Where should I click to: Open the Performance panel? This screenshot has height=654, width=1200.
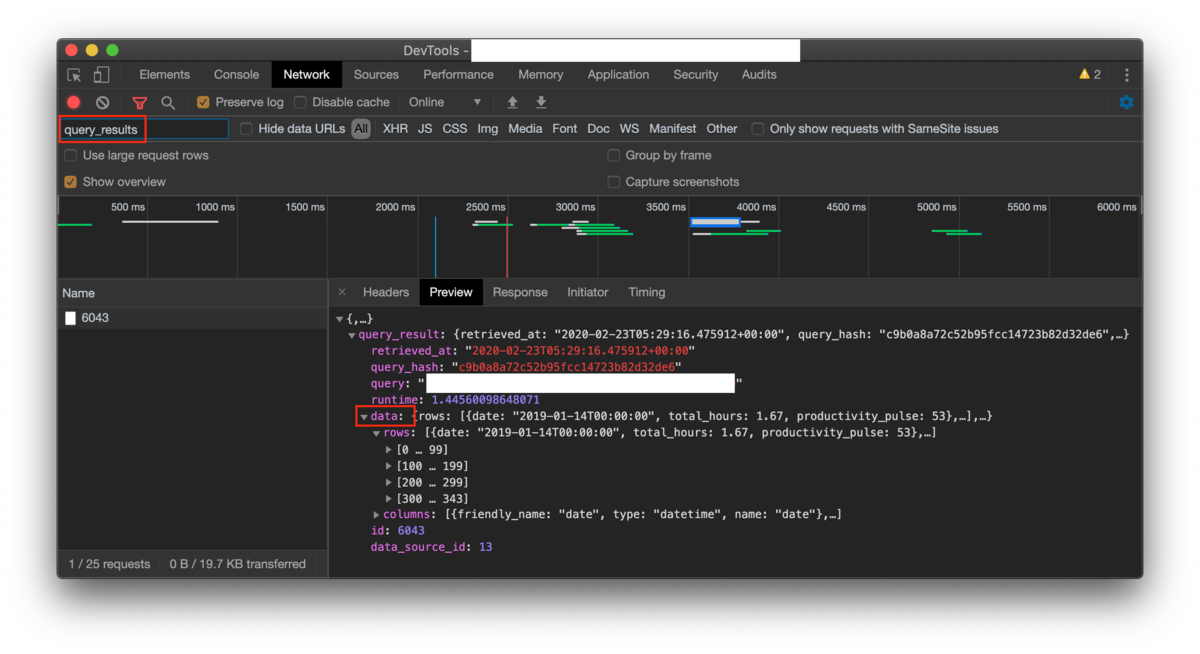pyautogui.click(x=458, y=75)
